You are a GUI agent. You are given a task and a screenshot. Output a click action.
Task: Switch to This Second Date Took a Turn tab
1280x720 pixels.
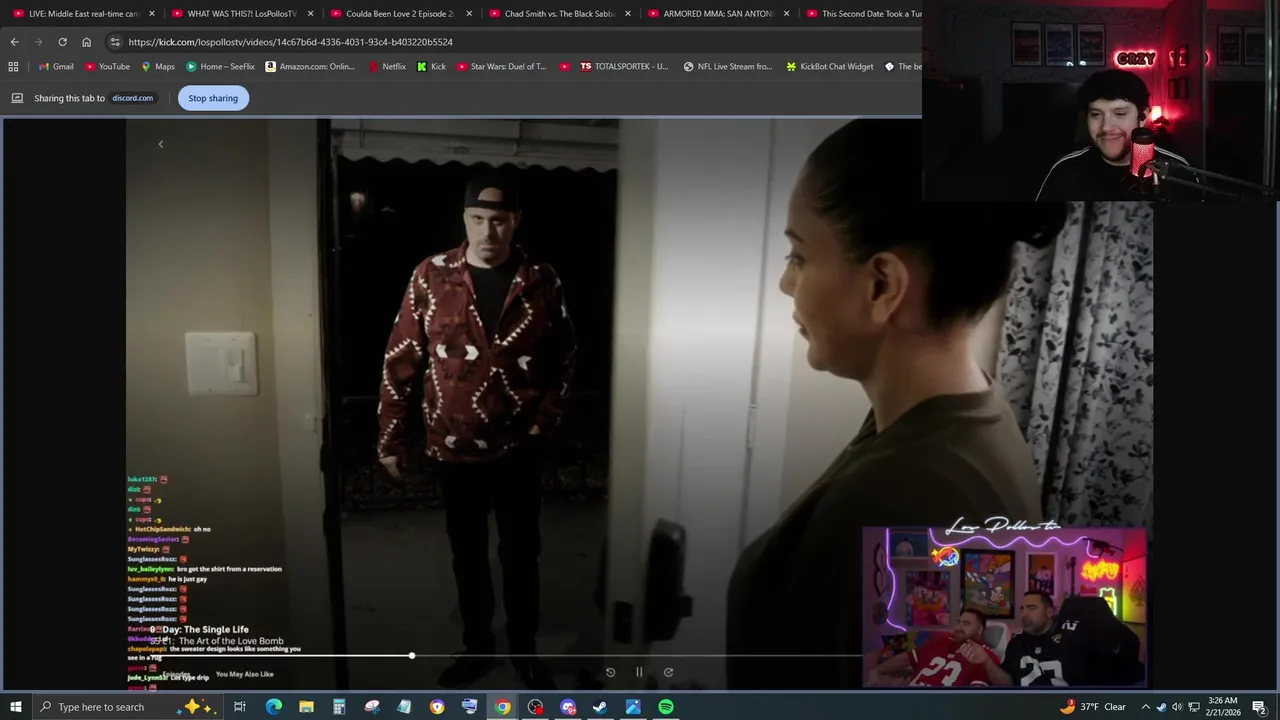[860, 14]
